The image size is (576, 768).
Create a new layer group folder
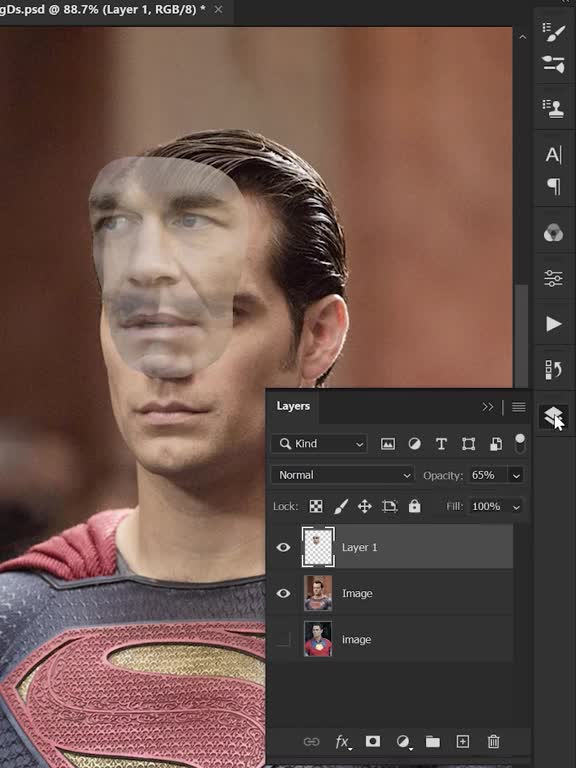coord(432,742)
